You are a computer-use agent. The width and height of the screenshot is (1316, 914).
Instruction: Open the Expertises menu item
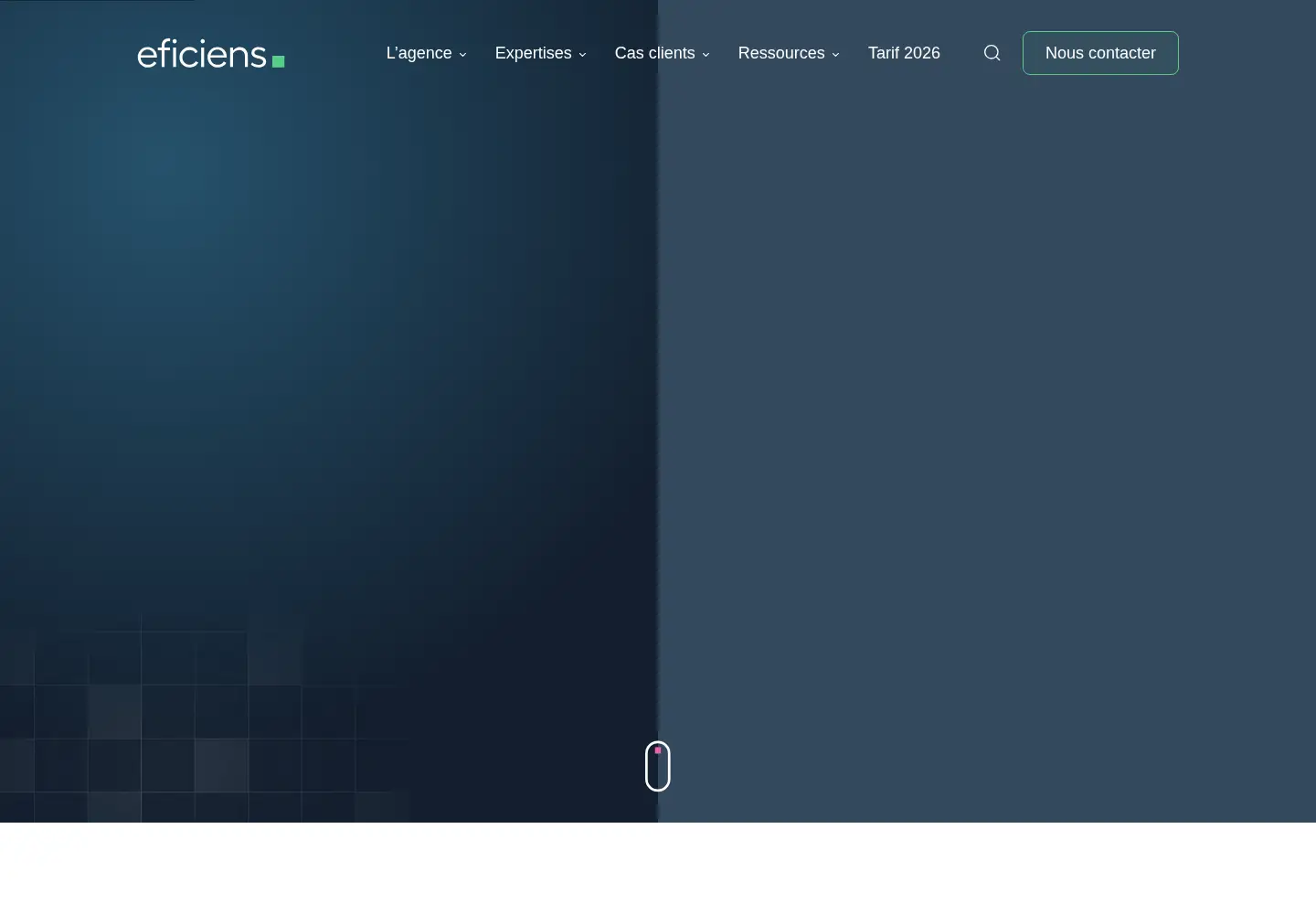coord(534,53)
